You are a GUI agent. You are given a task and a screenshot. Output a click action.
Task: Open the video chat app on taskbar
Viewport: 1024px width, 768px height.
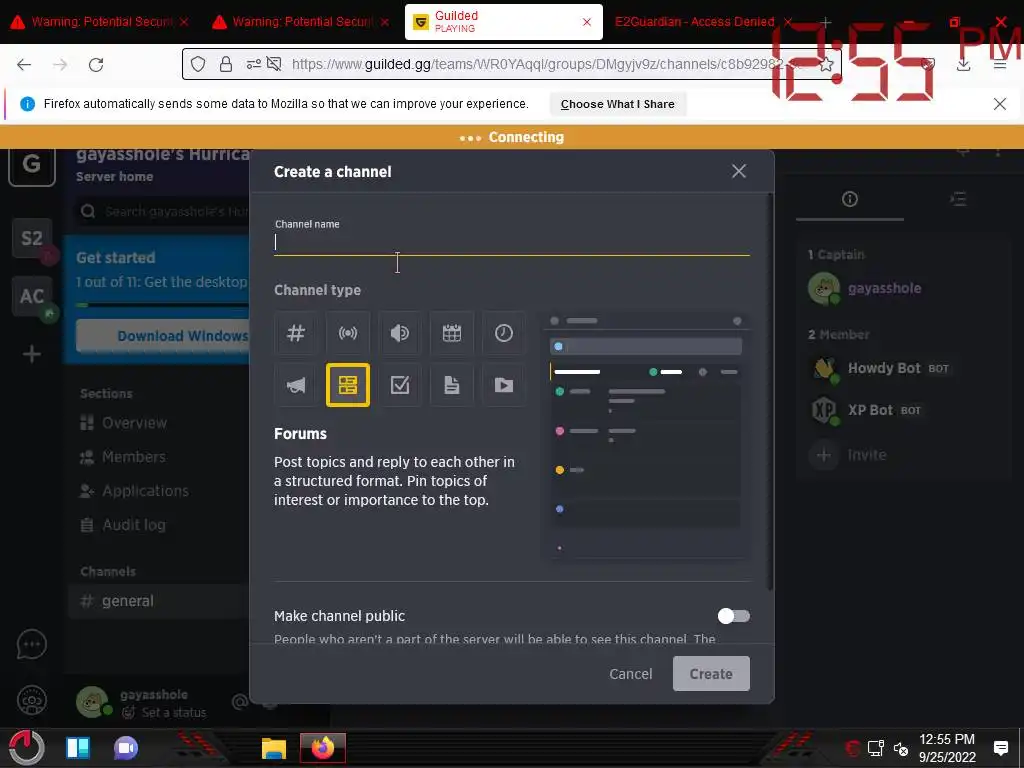pyautogui.click(x=126, y=748)
